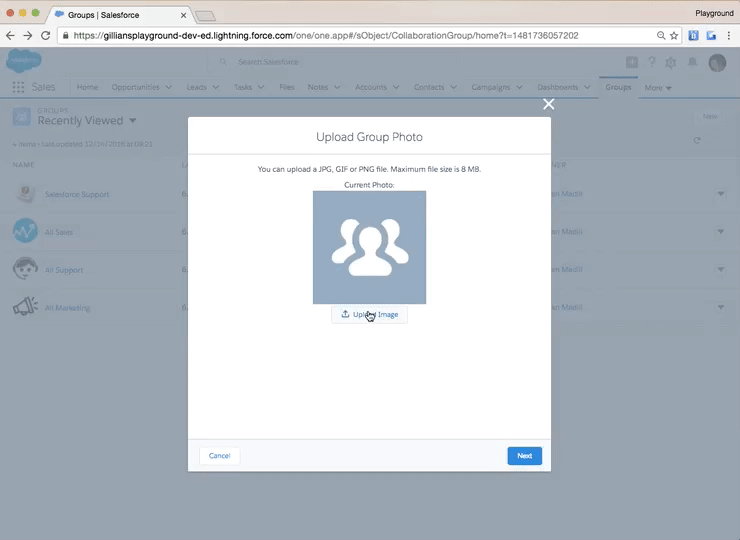Click the Groups object icon in header
The width and height of the screenshot is (740, 540).
tap(22, 117)
